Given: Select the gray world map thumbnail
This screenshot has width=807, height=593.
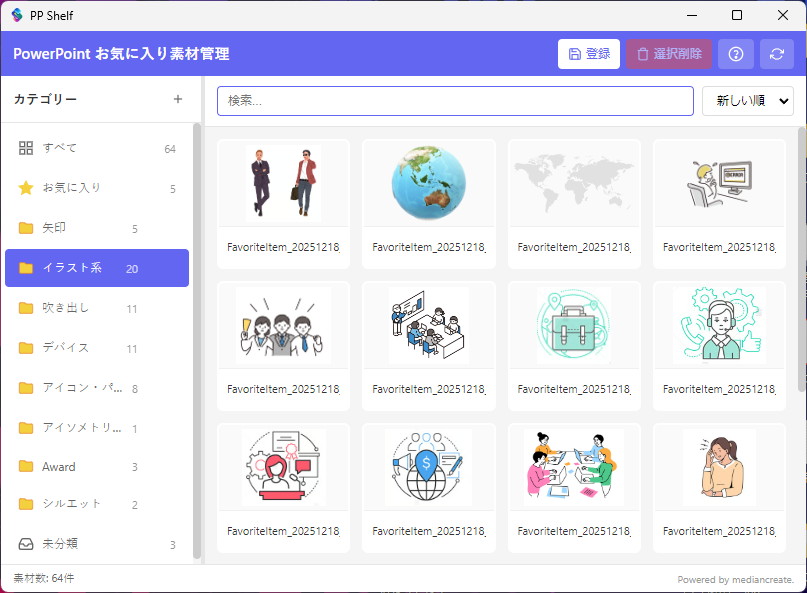Looking at the screenshot, I should pos(574,184).
